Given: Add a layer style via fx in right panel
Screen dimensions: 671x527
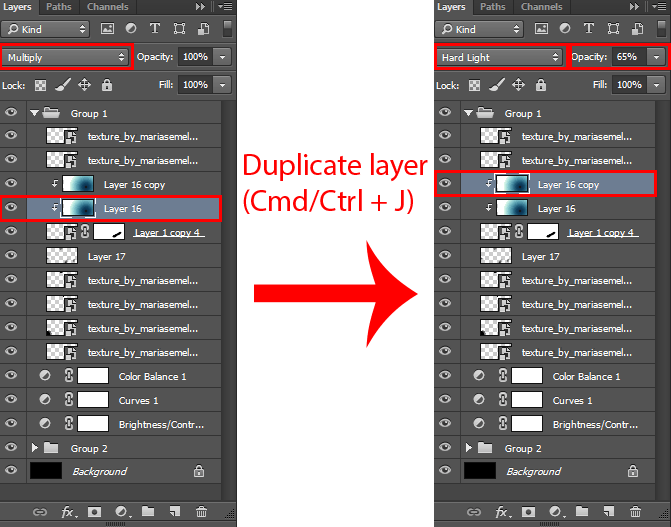Looking at the screenshot, I should (502, 512).
